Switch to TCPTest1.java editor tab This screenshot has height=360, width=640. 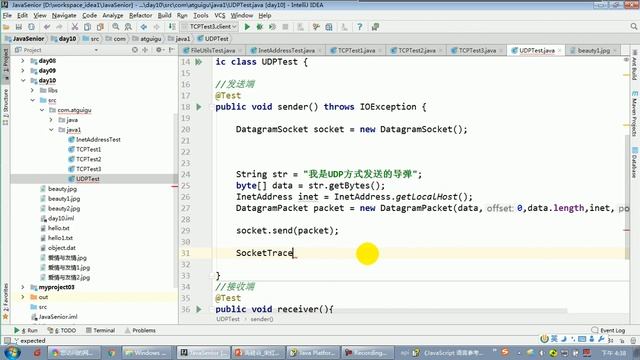tap(356, 51)
